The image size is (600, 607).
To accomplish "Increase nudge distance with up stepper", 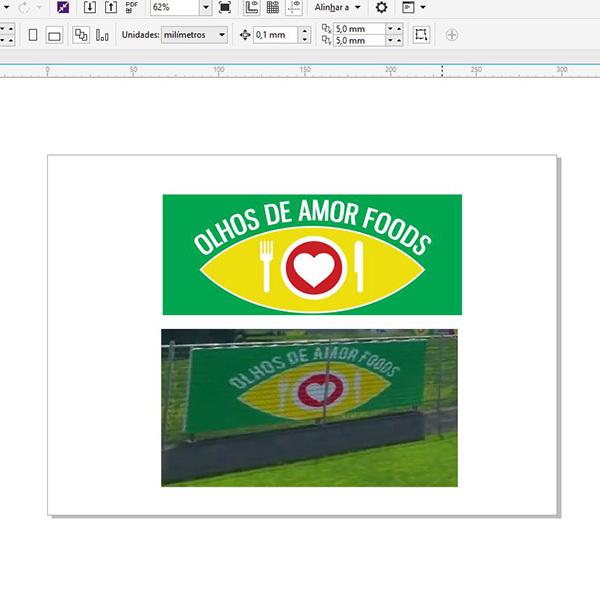I will click(x=305, y=31).
